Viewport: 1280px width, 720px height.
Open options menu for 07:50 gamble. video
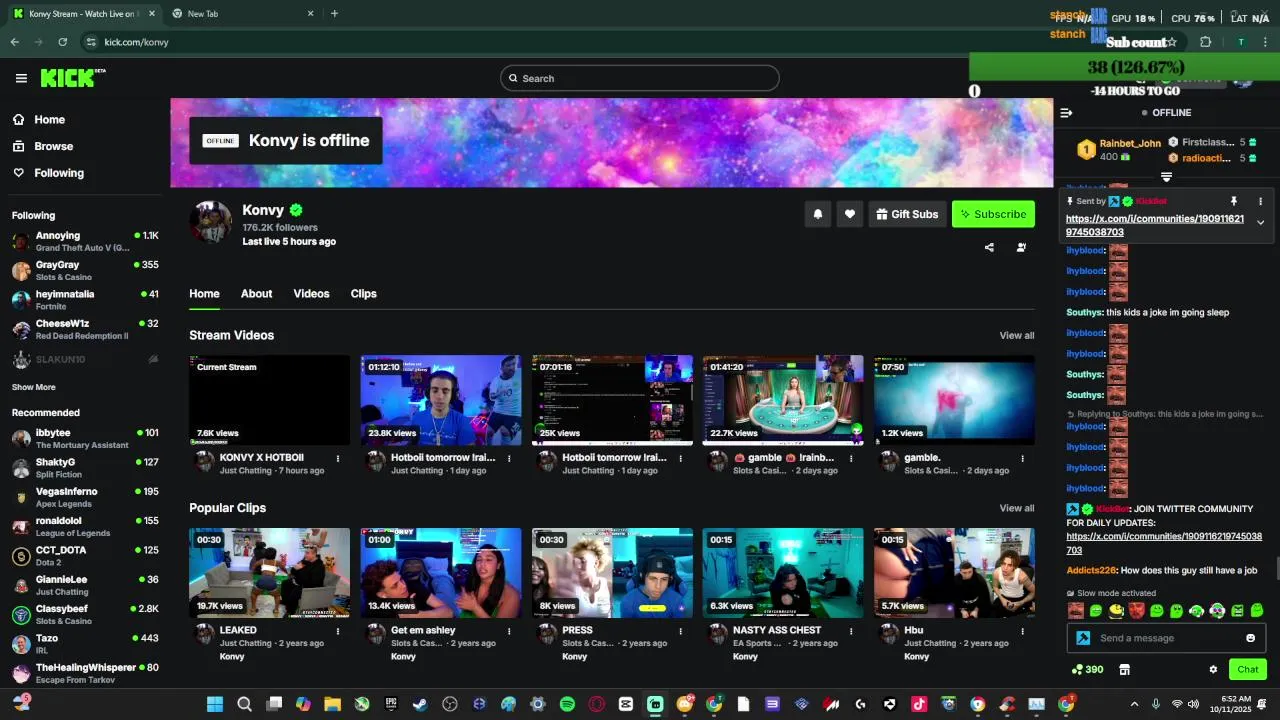[x=1022, y=459]
